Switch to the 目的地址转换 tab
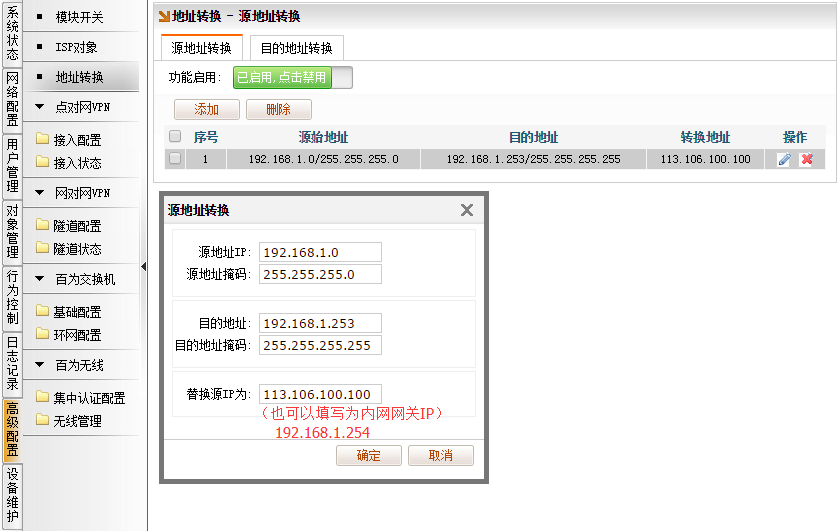The height and width of the screenshot is (531, 839). click(x=296, y=48)
